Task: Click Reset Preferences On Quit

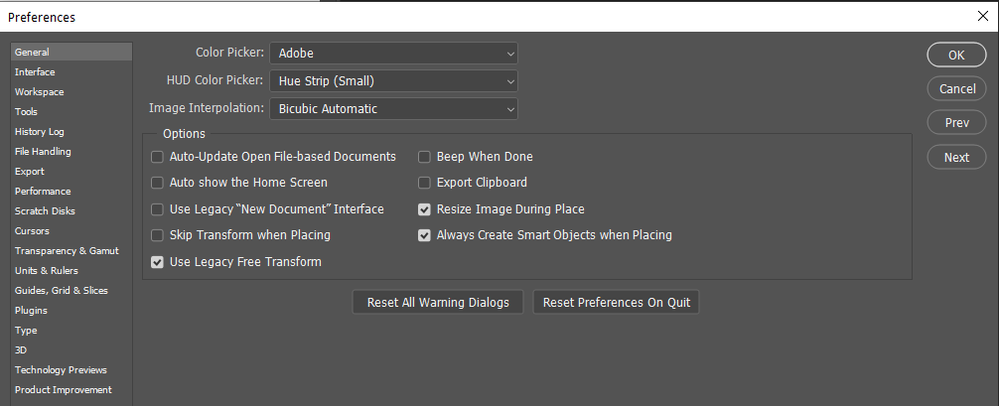Action: 615,302
